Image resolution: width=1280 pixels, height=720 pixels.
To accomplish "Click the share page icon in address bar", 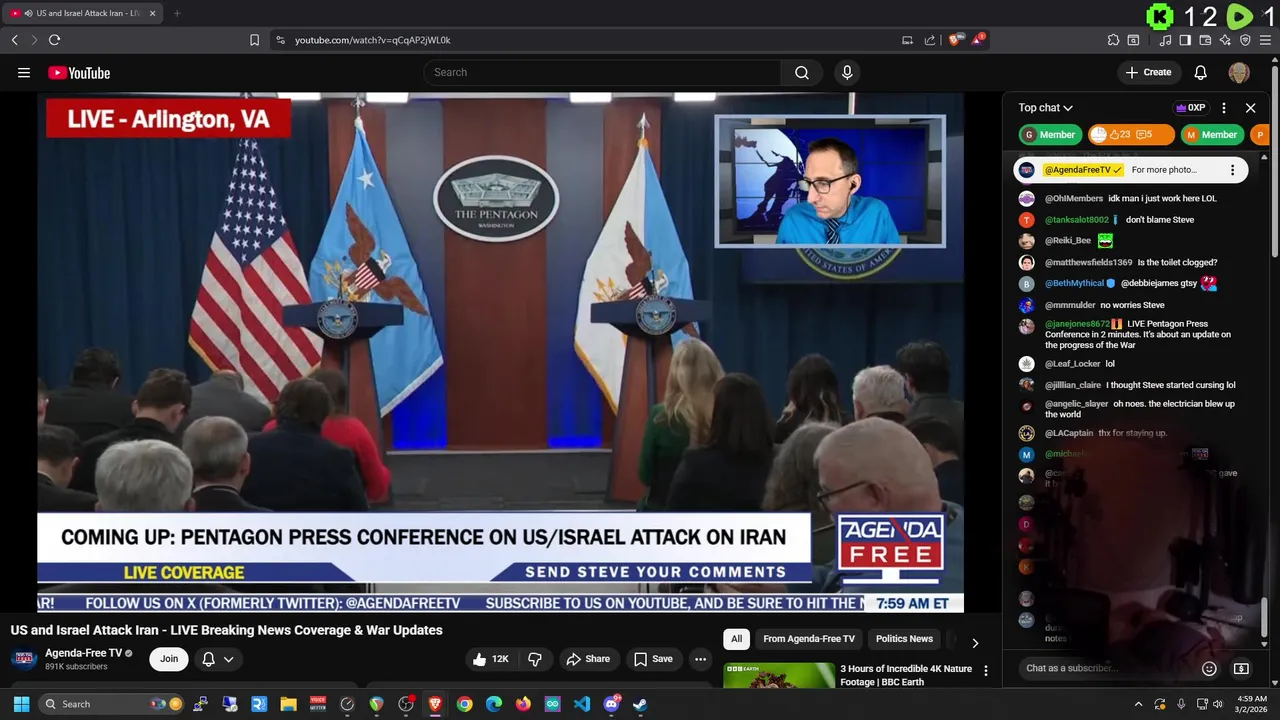I will pos(930,40).
